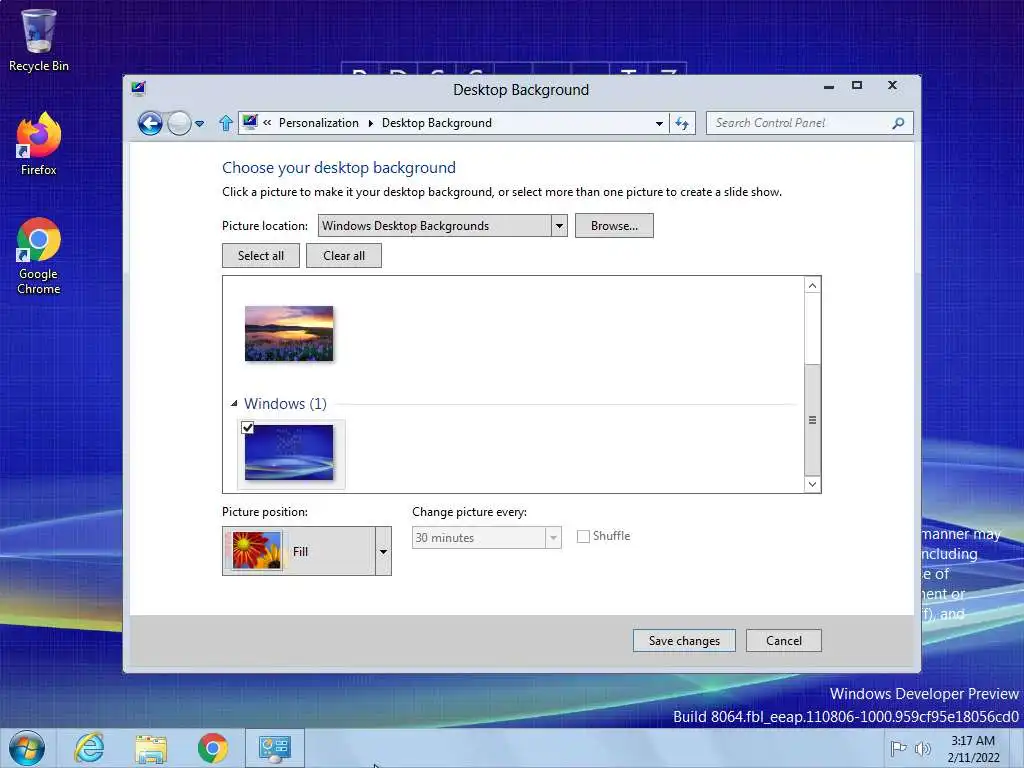Viewport: 1024px width, 768px height.
Task: Click Control Panel taskbar button
Action: point(275,748)
